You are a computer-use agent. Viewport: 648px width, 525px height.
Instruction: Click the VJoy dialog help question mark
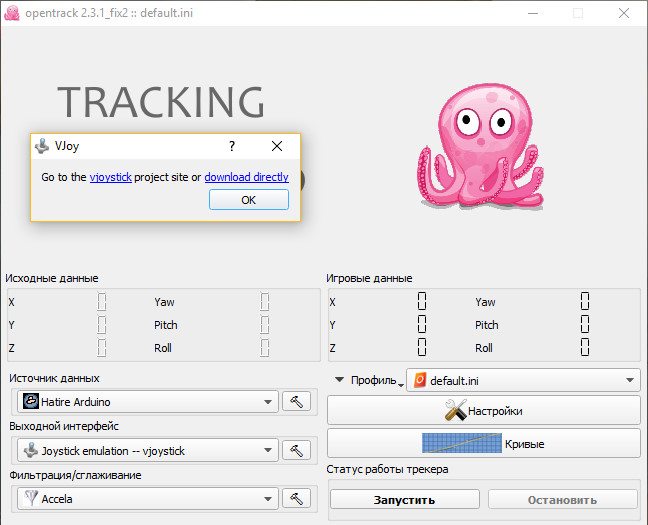[232, 146]
